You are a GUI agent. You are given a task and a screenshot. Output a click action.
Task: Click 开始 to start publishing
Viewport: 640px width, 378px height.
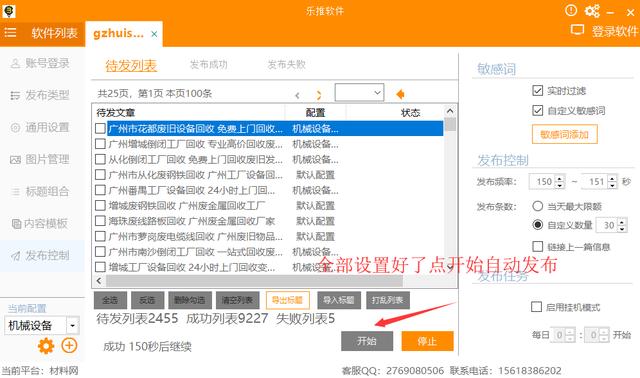pos(367,341)
